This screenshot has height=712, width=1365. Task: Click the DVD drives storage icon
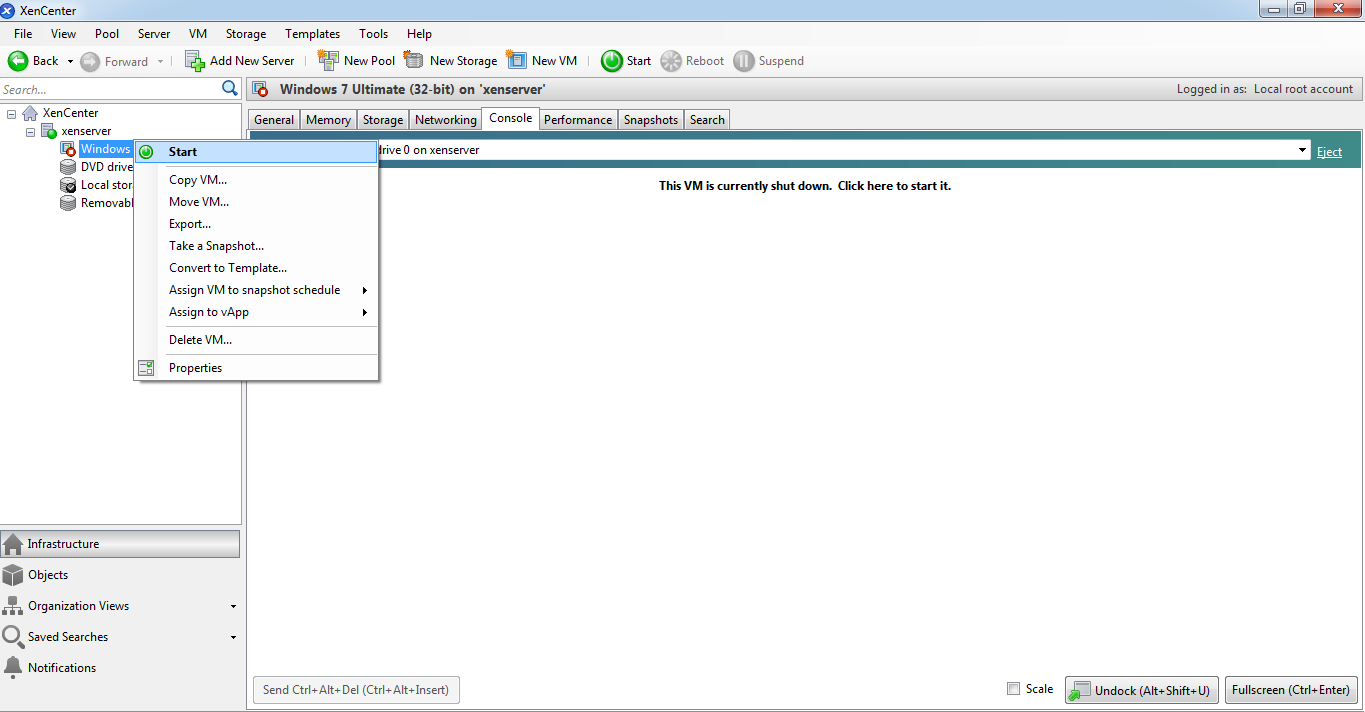click(68, 167)
